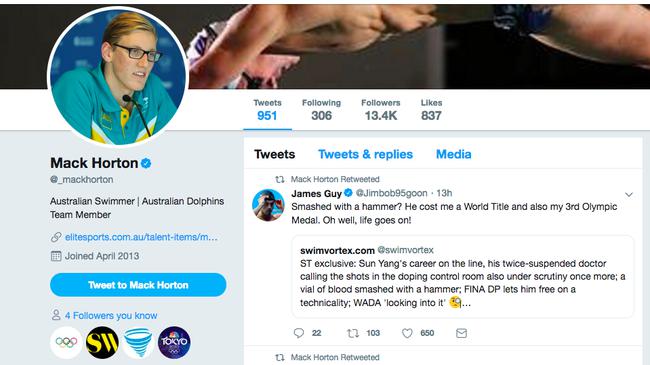Screen dimensions: 650x365
Task: Open the Olympic rings follower avatar
Action: click(66, 342)
